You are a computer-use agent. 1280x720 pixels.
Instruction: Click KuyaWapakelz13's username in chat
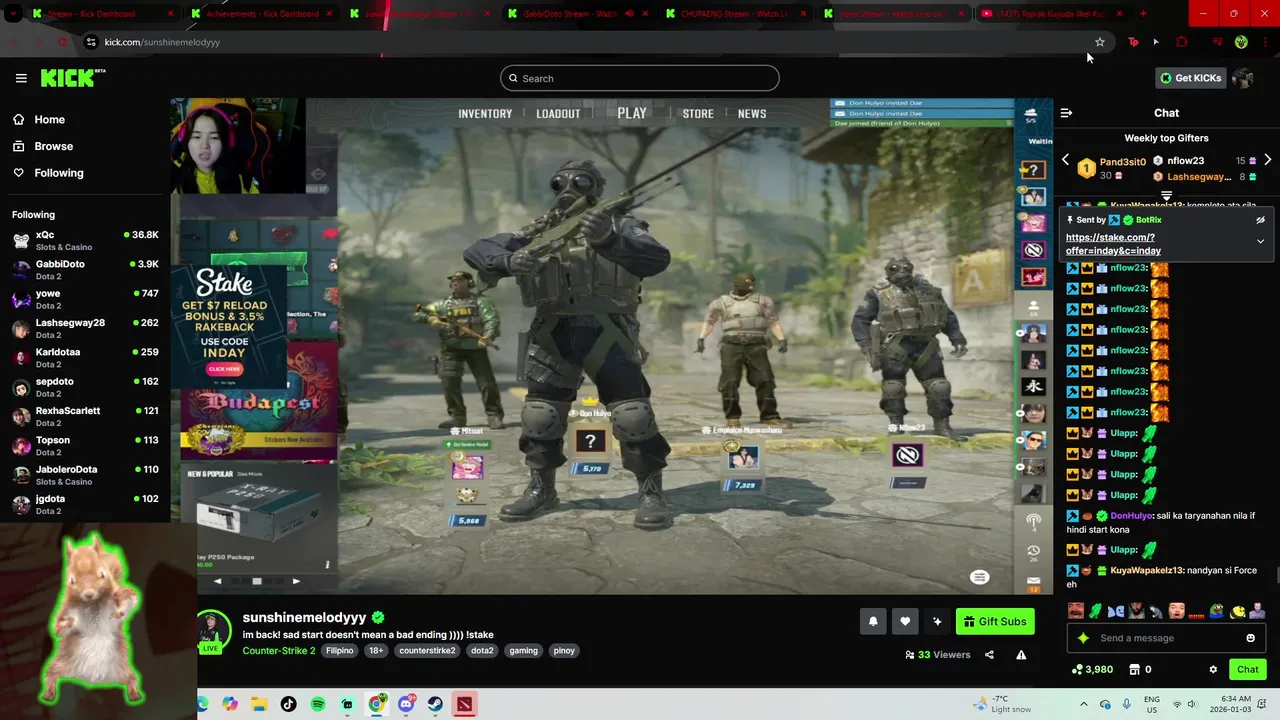click(x=1147, y=570)
